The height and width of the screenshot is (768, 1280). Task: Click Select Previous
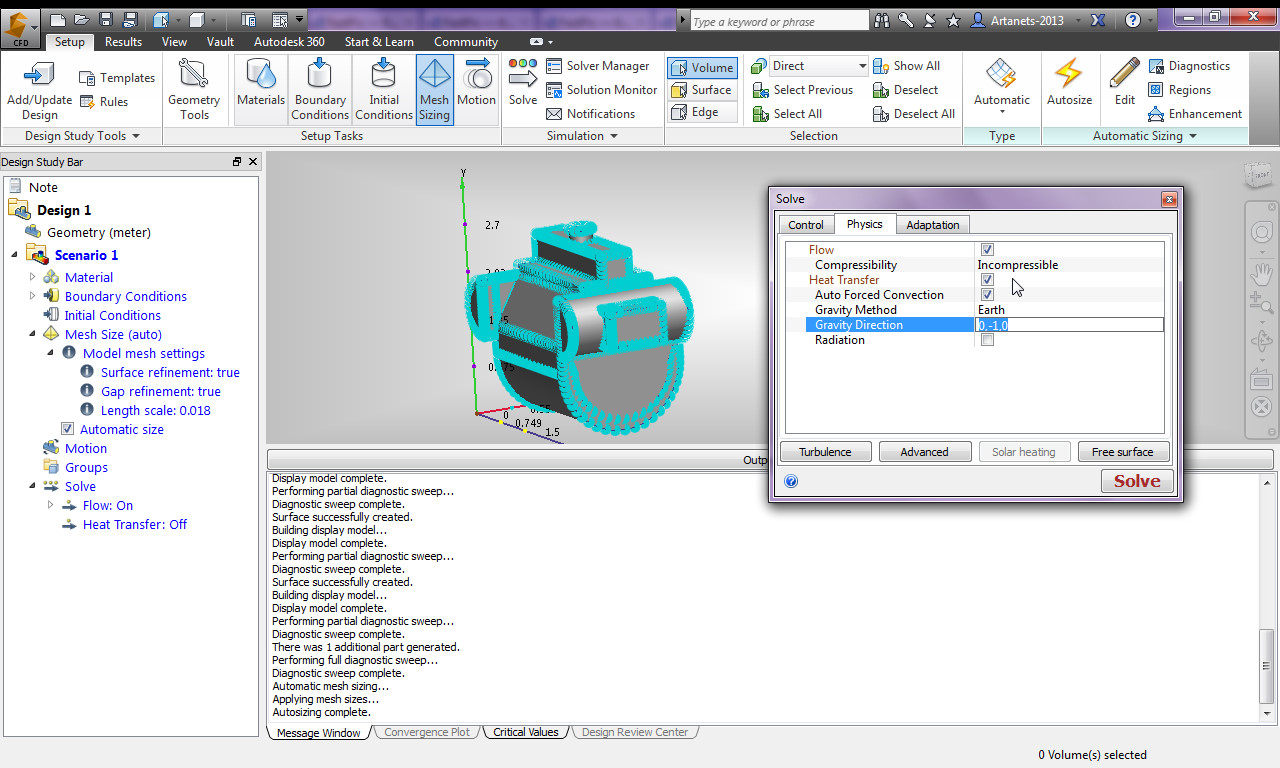(x=802, y=90)
